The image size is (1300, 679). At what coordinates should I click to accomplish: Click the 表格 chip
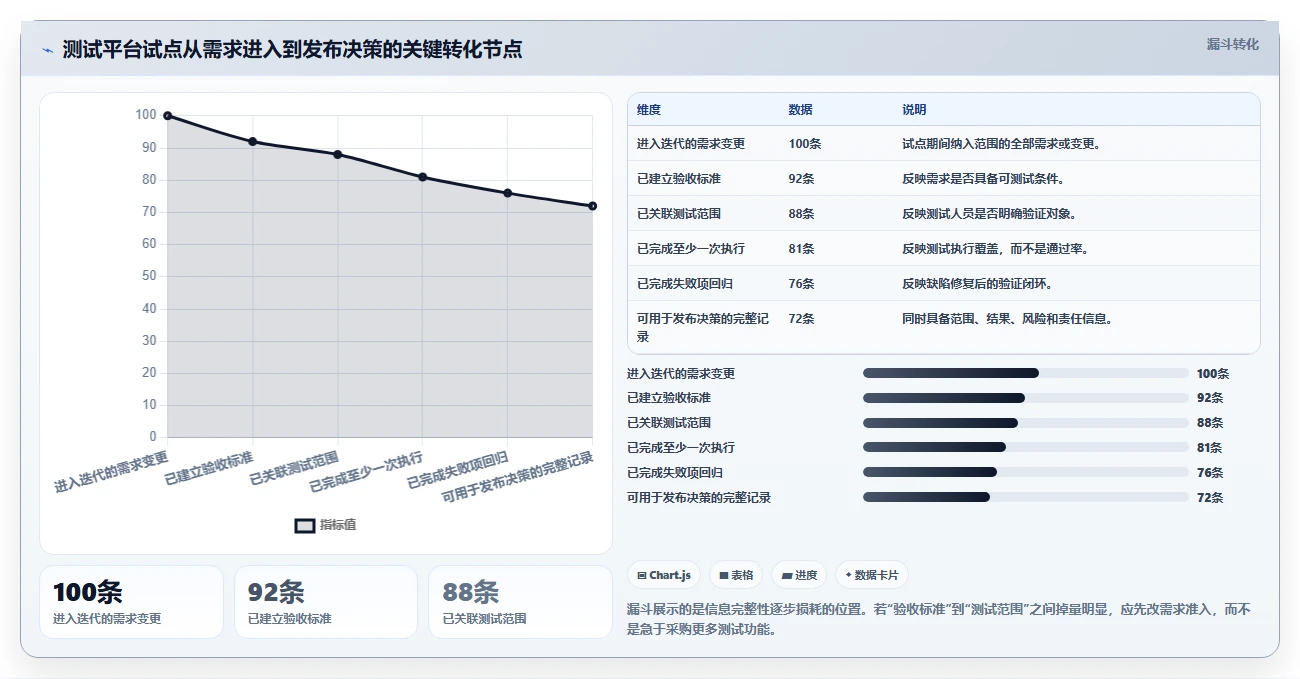click(x=736, y=575)
